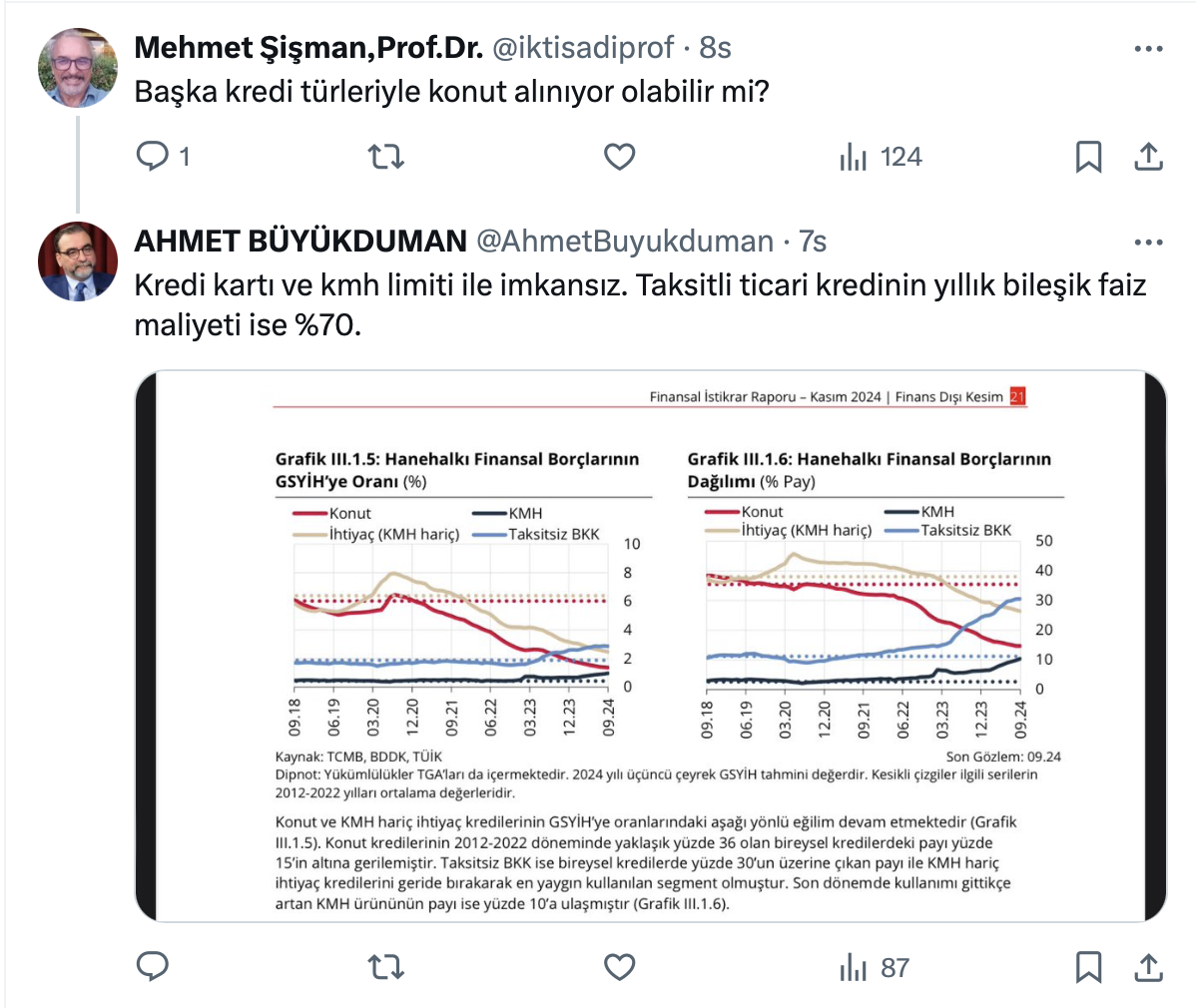Image resolution: width=1196 pixels, height=1008 pixels.
Task: Enlarge the attached household debt chart image
Action: click(651, 646)
